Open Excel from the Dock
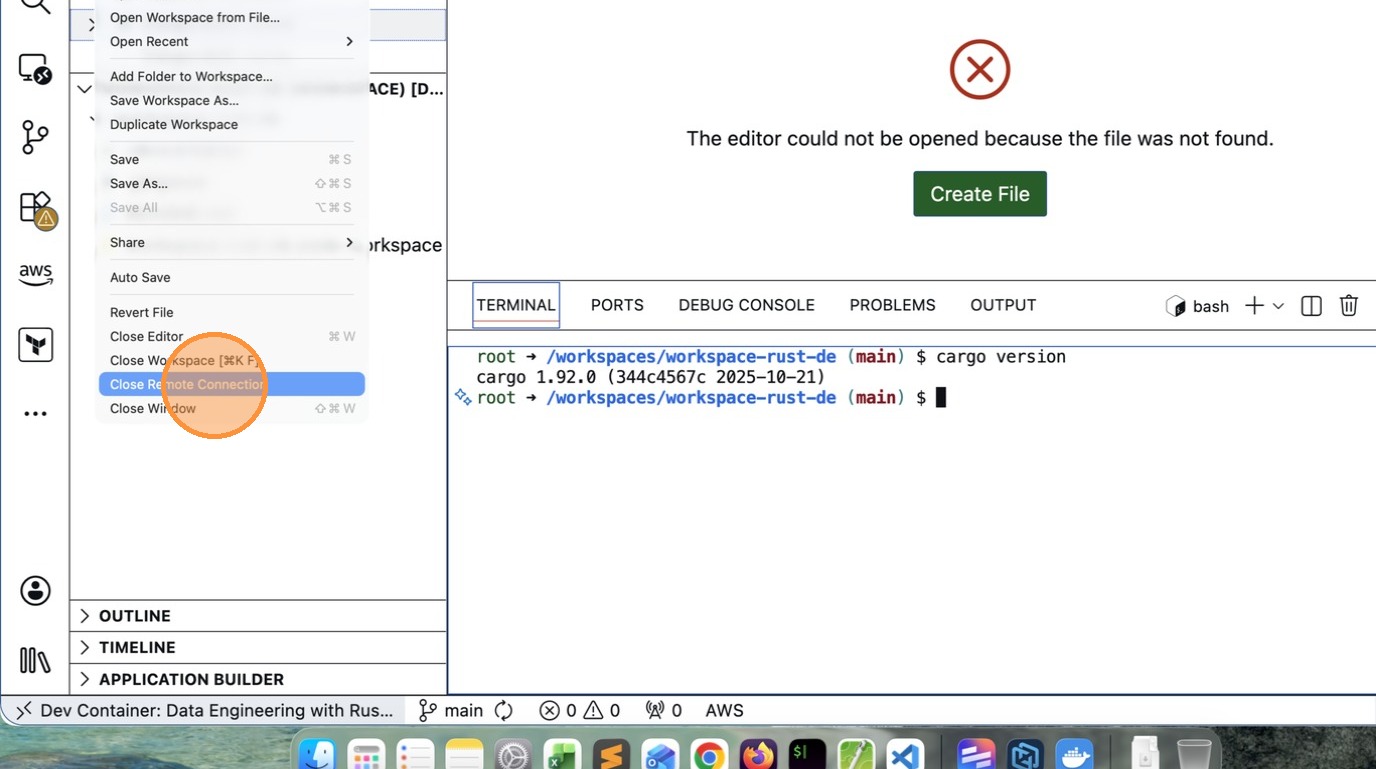 point(562,755)
